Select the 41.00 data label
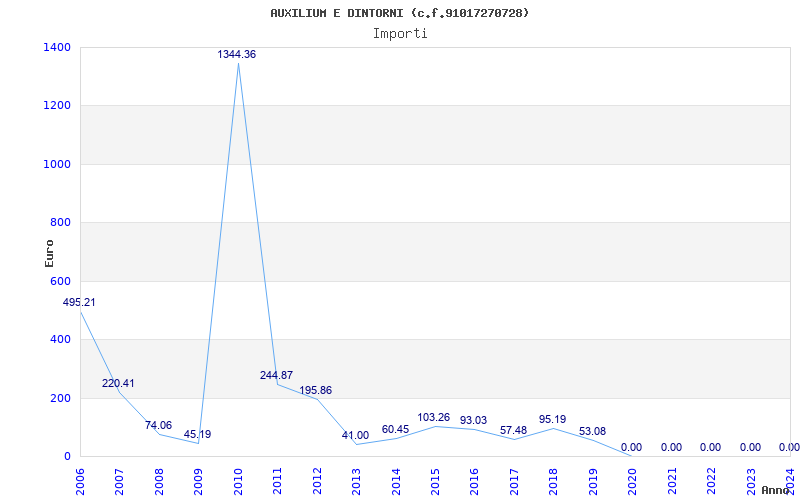The width and height of the screenshot is (800, 500). 355,435
